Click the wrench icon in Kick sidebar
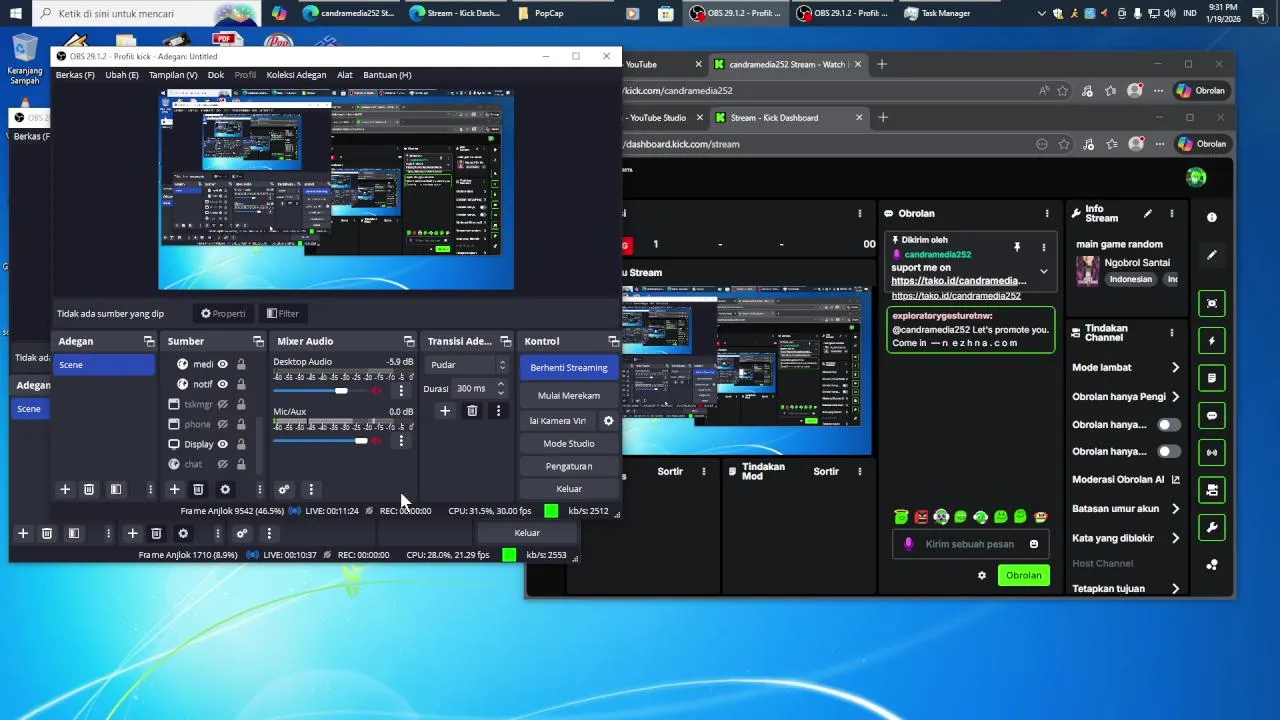1280x720 pixels. [1212, 527]
